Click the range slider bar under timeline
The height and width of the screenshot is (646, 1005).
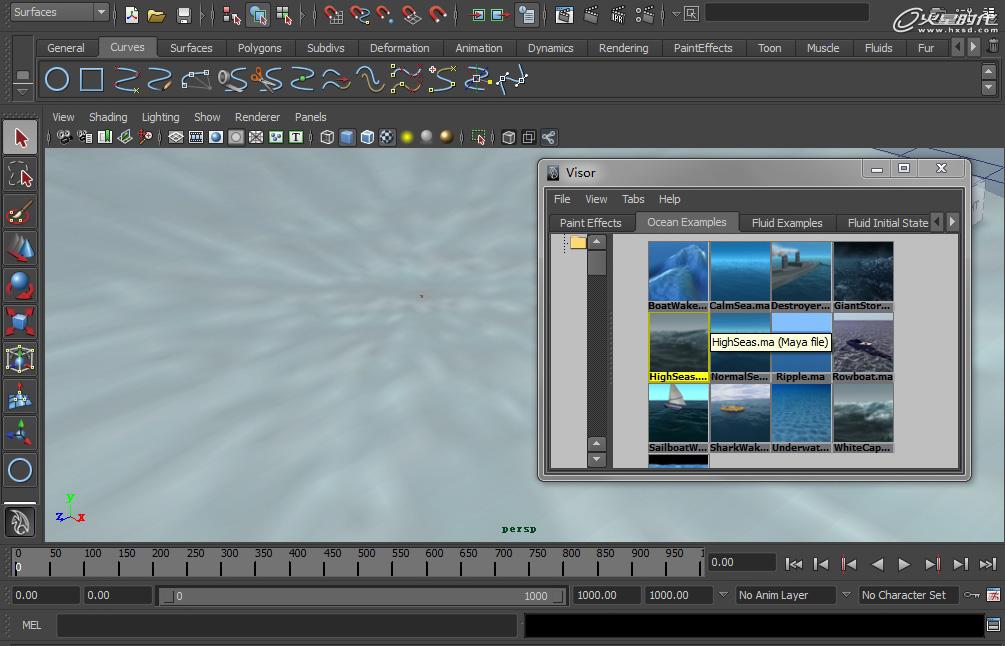(360, 596)
